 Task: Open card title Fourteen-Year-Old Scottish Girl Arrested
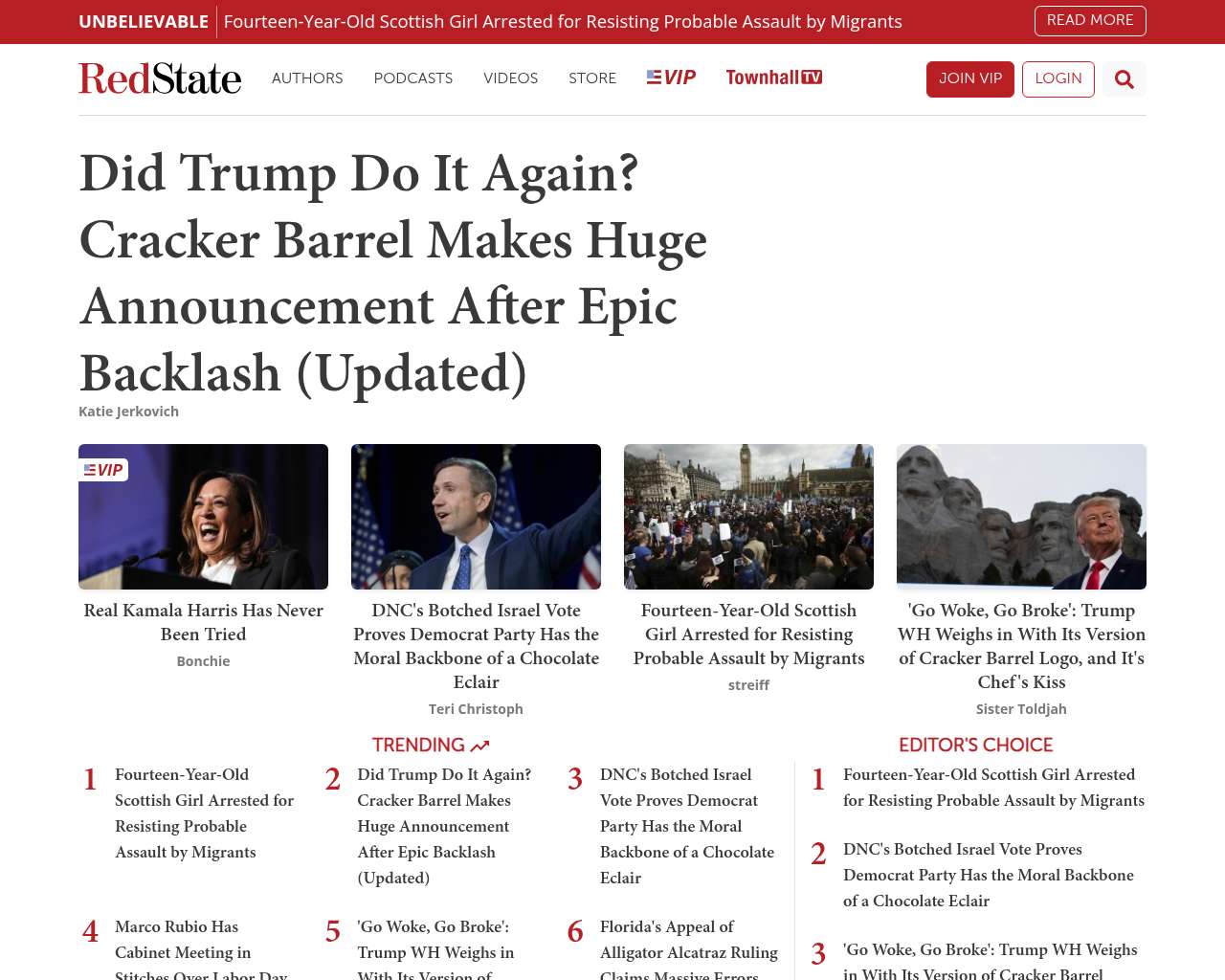tap(748, 634)
